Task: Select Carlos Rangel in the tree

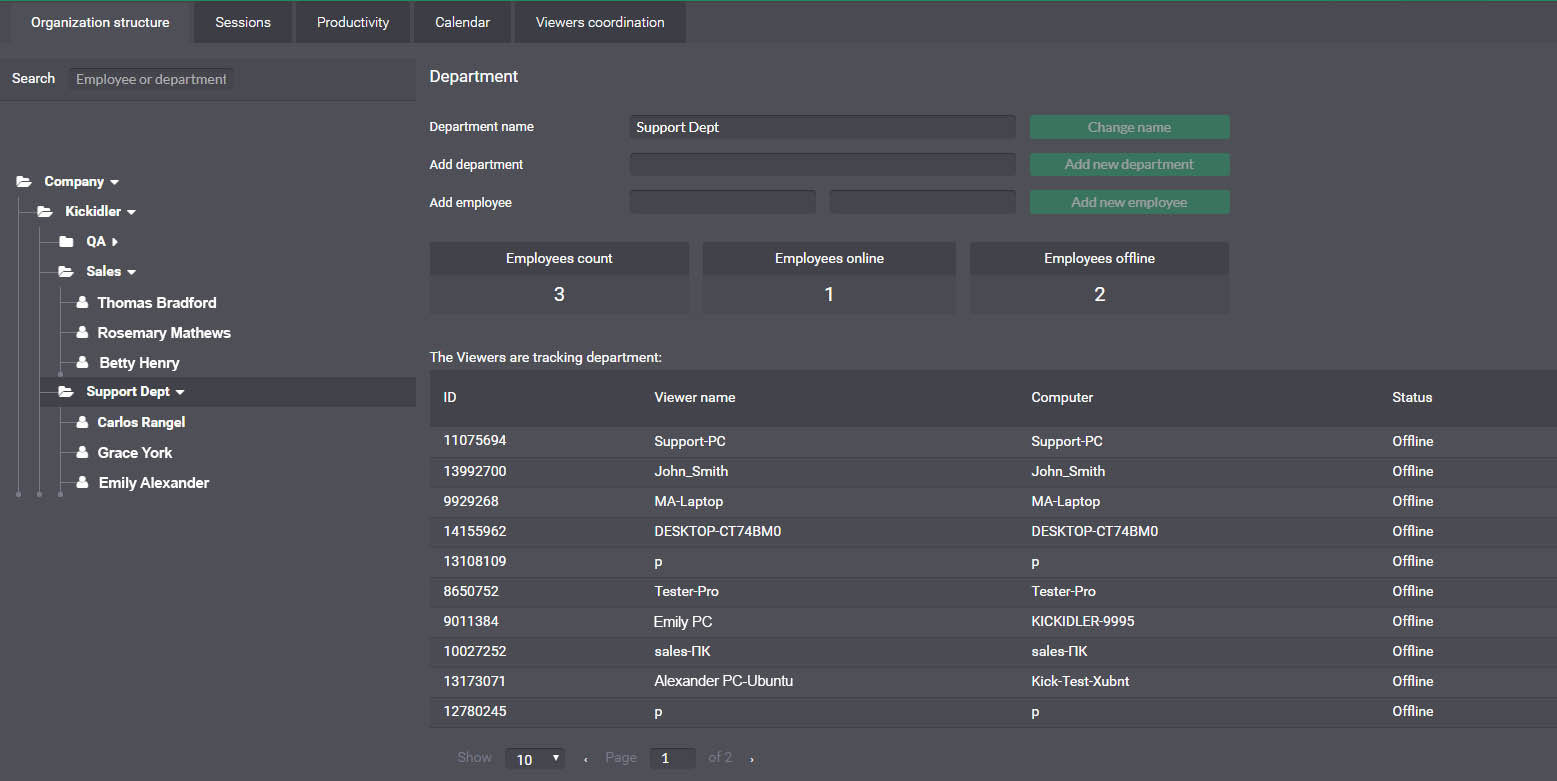Action: 141,422
